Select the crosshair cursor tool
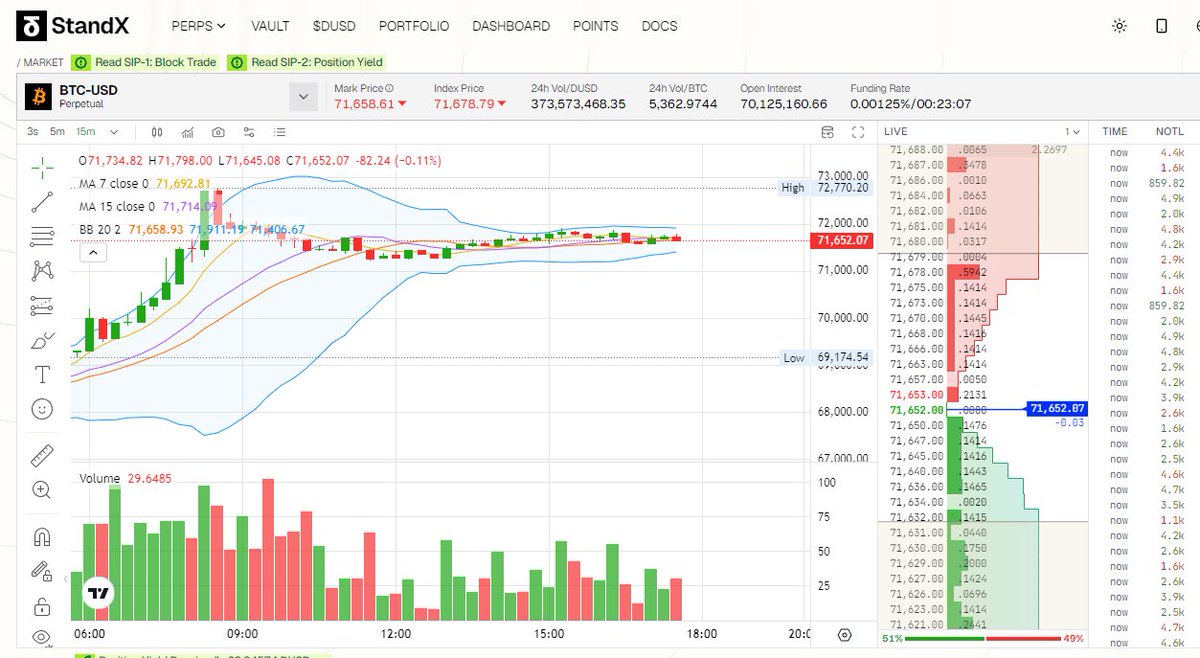 (42, 167)
